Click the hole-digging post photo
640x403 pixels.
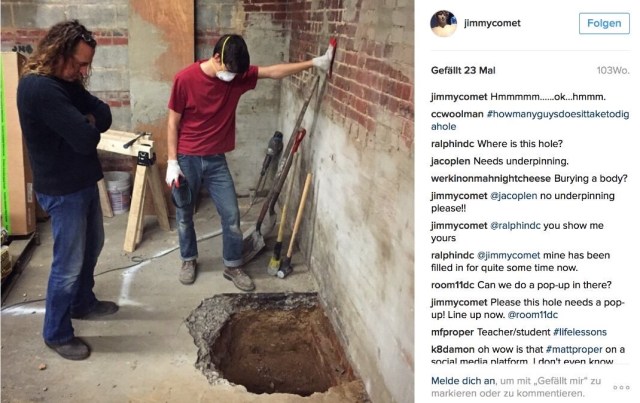207,201
